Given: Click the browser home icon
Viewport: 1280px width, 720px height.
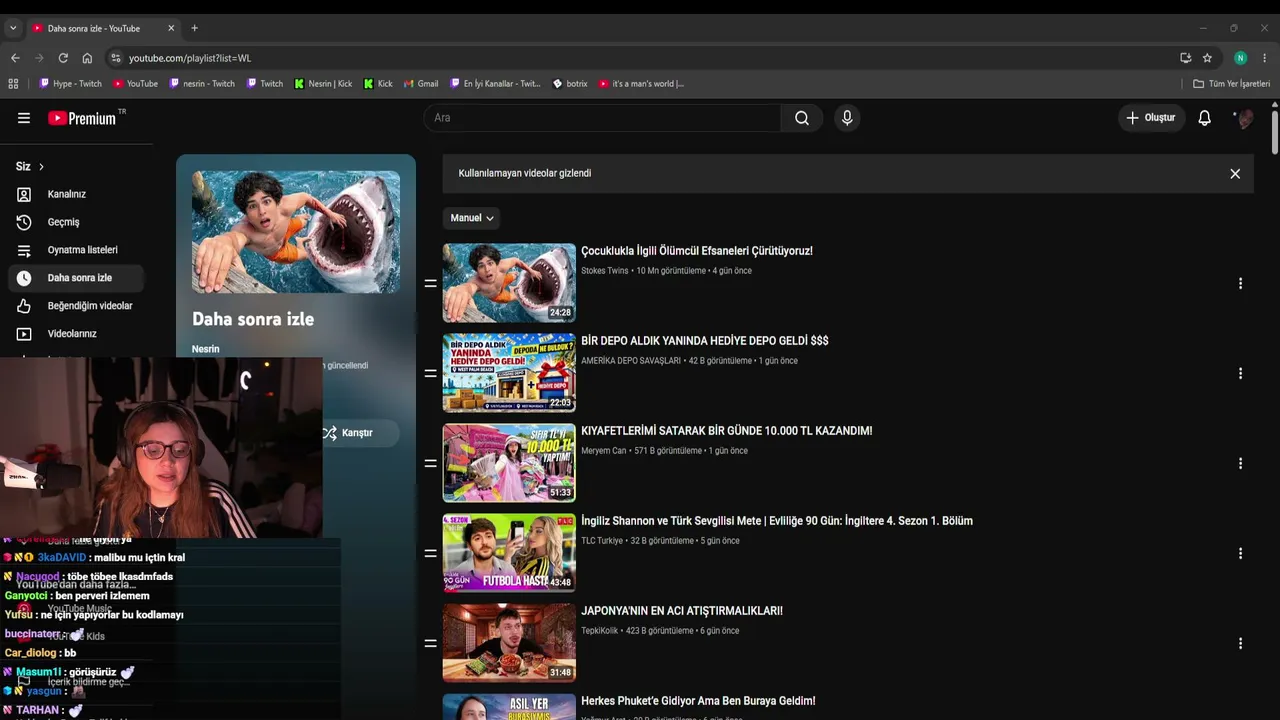Looking at the screenshot, I should point(87,58).
